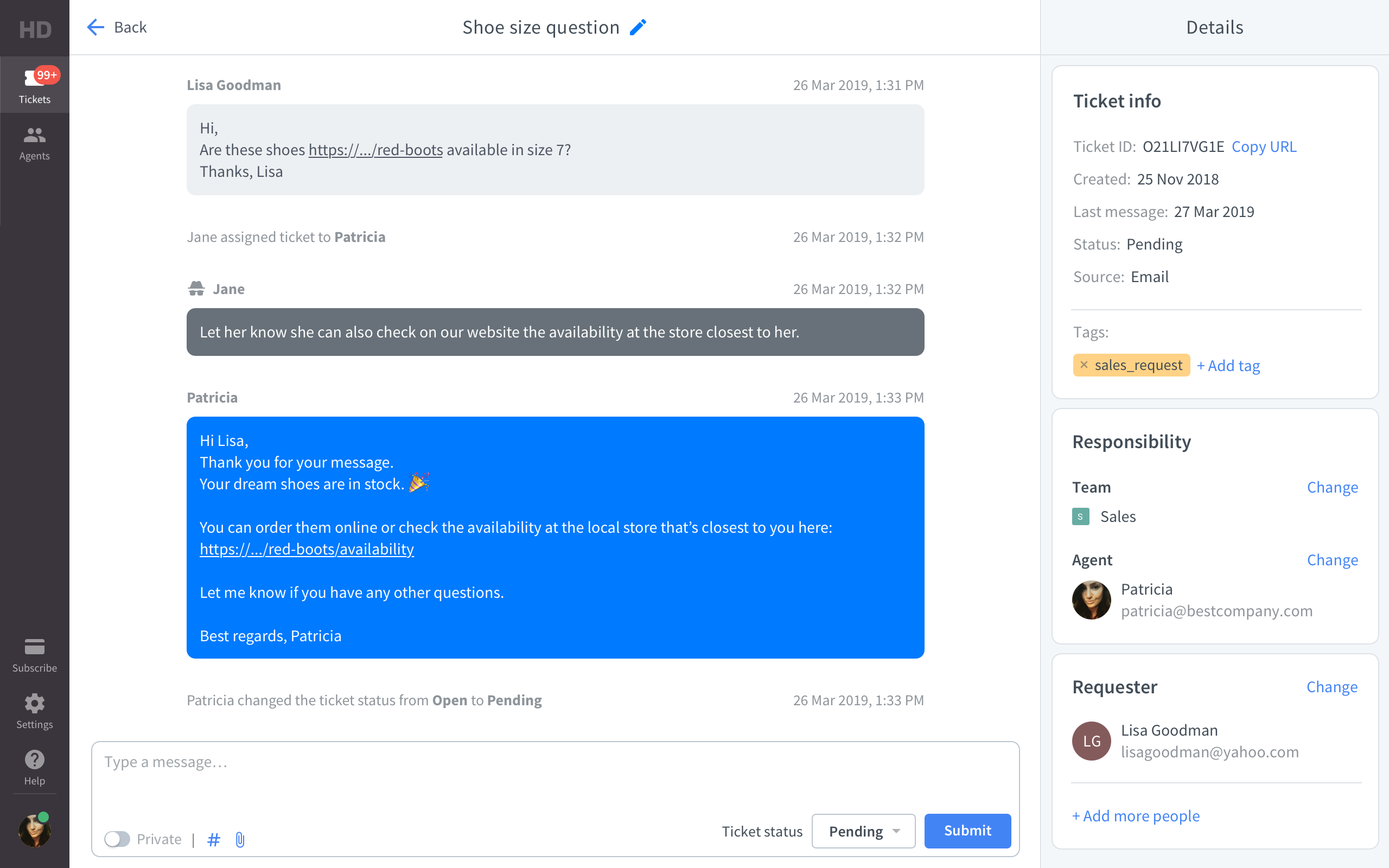Click Copy URL for ticket ID
The width and height of the screenshot is (1389, 868).
[1265, 145]
